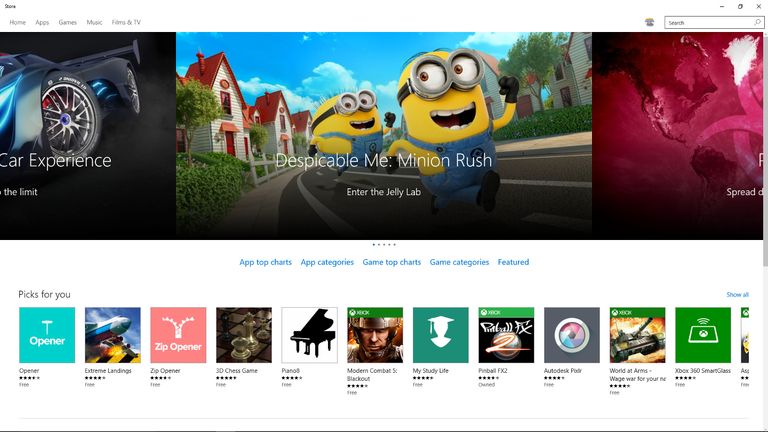Open the 3D Chess Game icon

click(x=244, y=335)
